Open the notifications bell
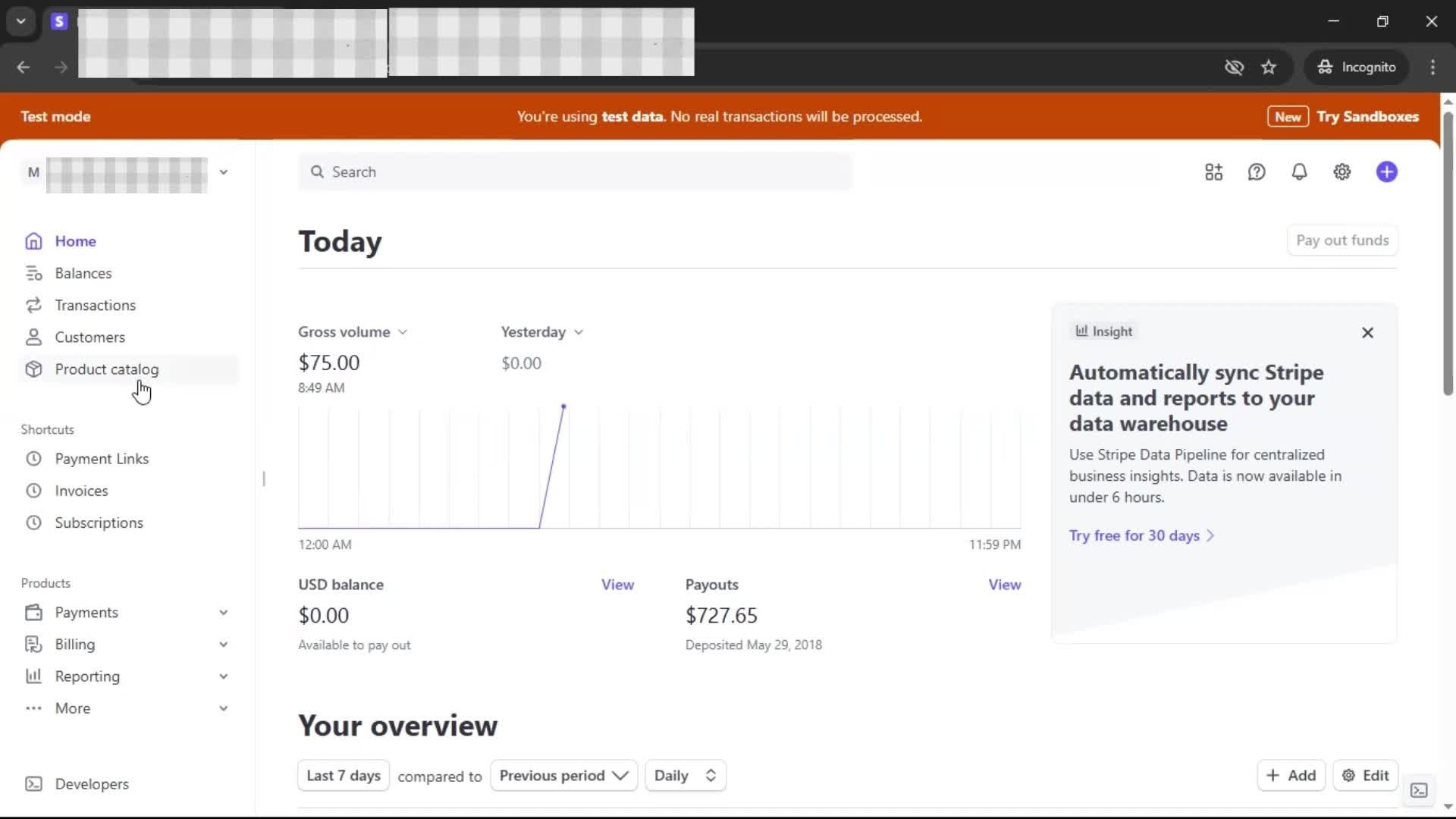 pyautogui.click(x=1300, y=172)
